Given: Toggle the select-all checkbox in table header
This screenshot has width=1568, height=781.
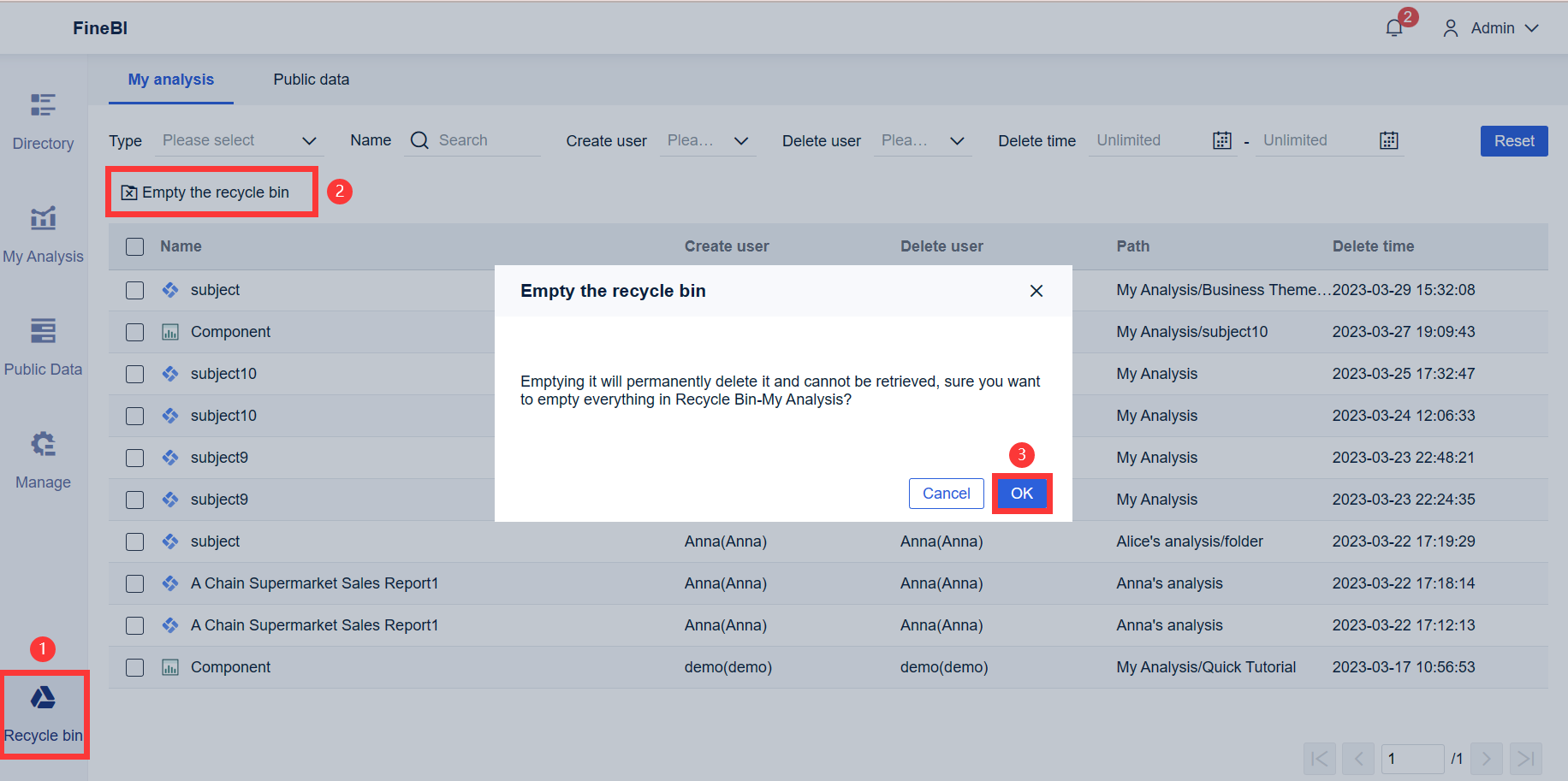Looking at the screenshot, I should click(x=134, y=246).
